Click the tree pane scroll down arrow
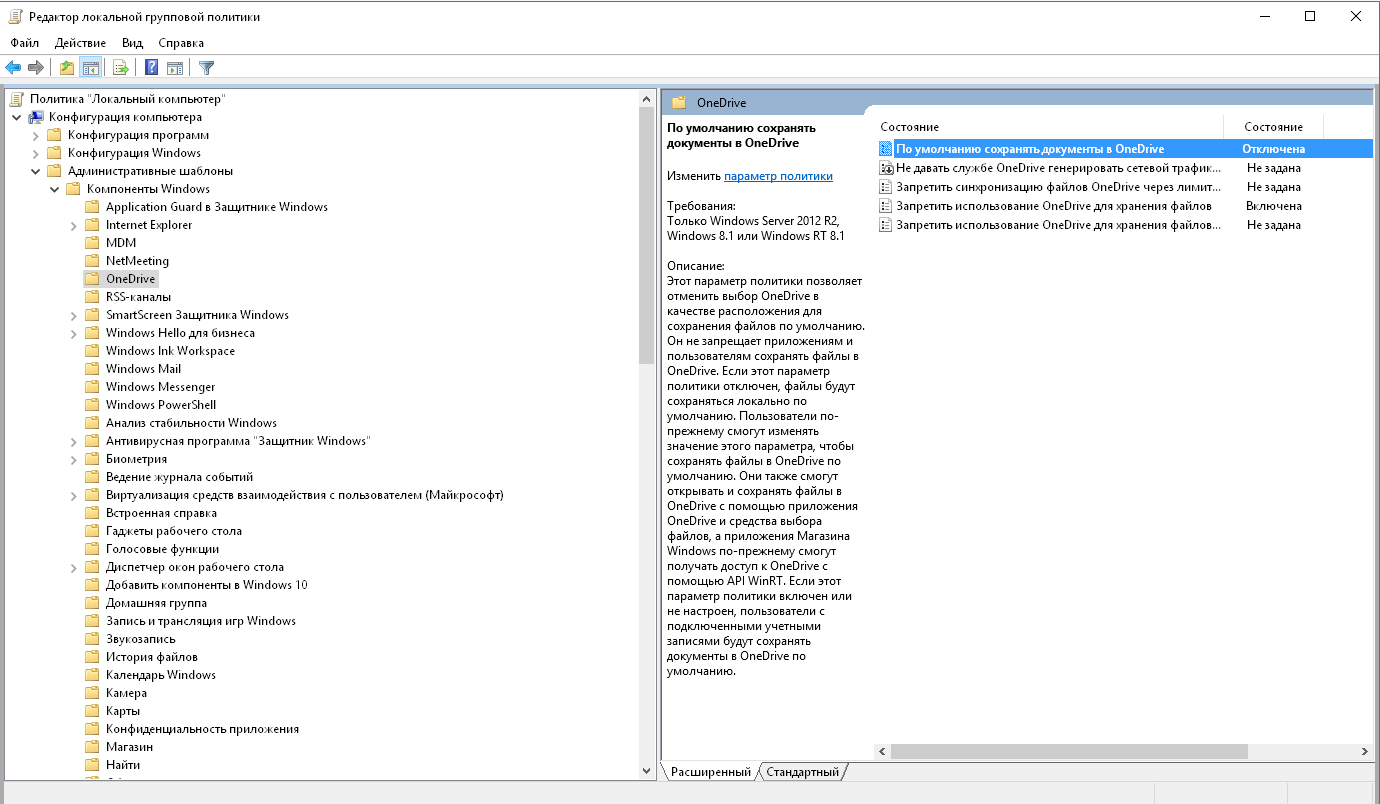This screenshot has width=1380, height=804. pyautogui.click(x=646, y=770)
